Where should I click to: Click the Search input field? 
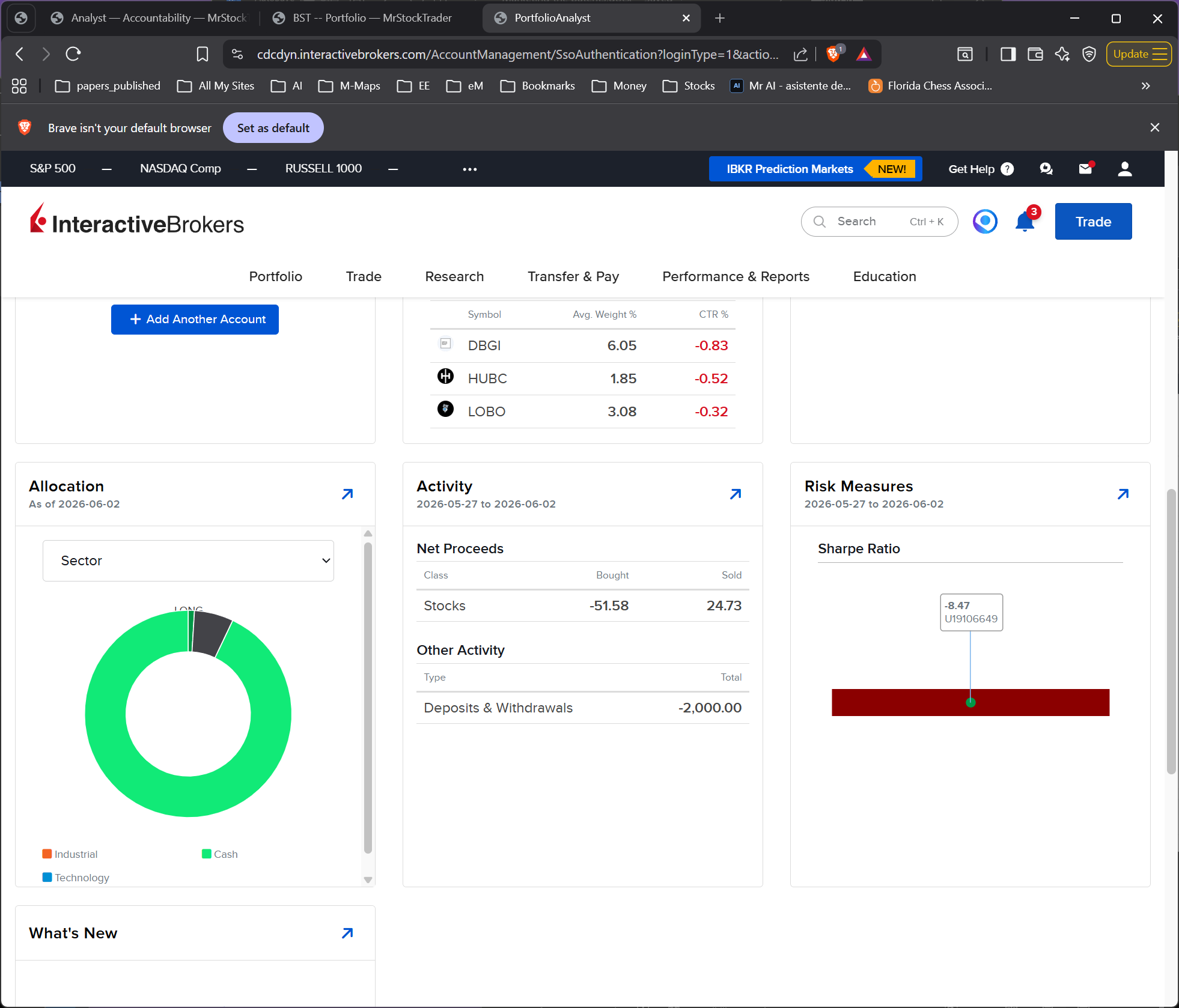[x=879, y=222]
